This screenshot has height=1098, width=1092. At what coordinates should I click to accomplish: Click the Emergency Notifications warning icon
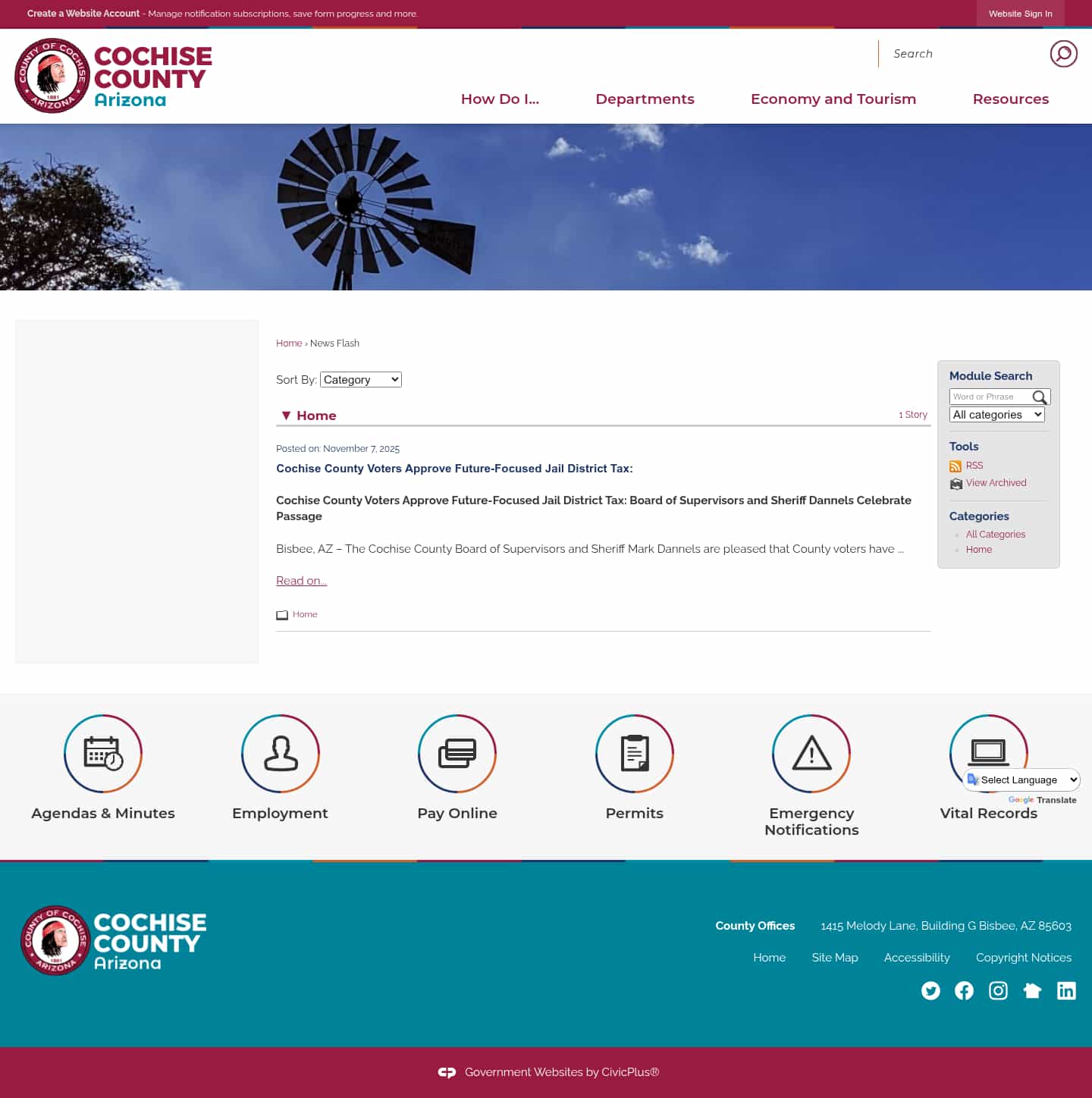coord(811,754)
